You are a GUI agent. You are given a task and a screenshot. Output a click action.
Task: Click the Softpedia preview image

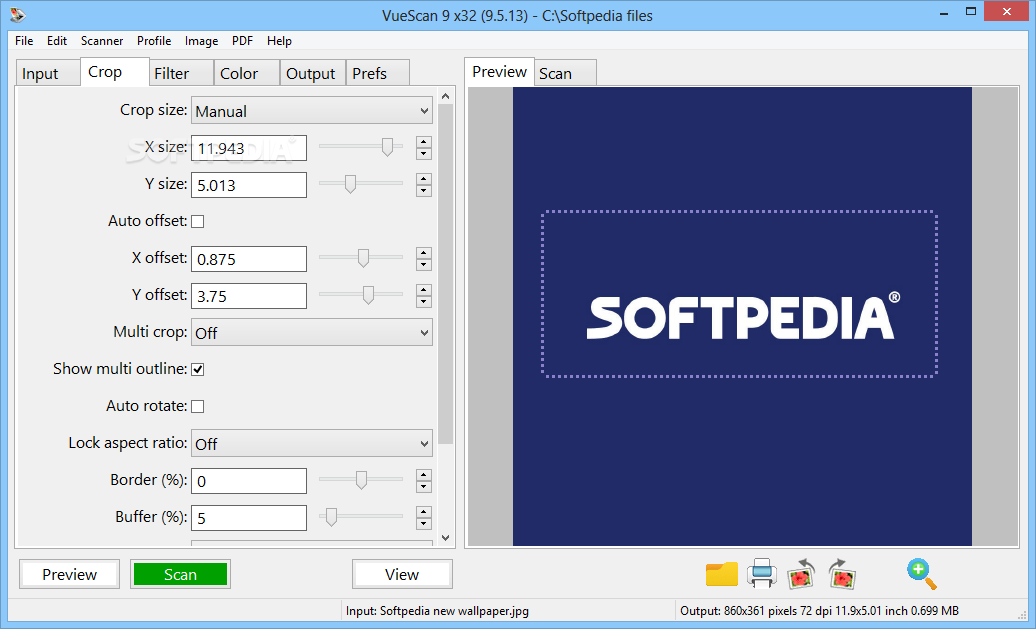click(742, 316)
